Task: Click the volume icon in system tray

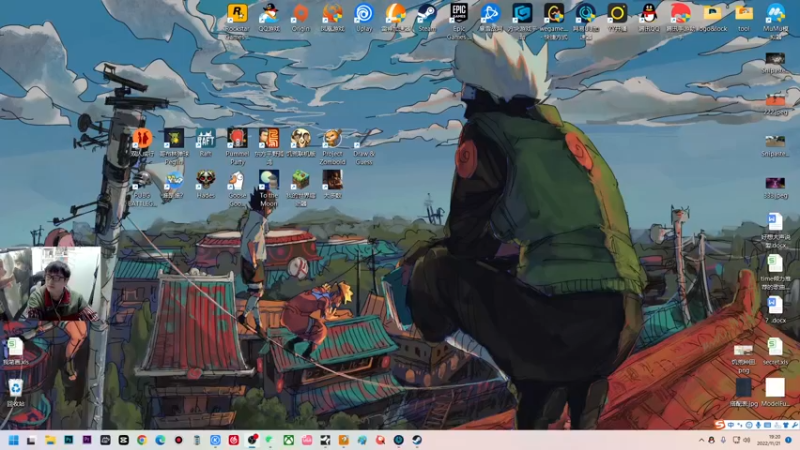Action: [x=747, y=440]
